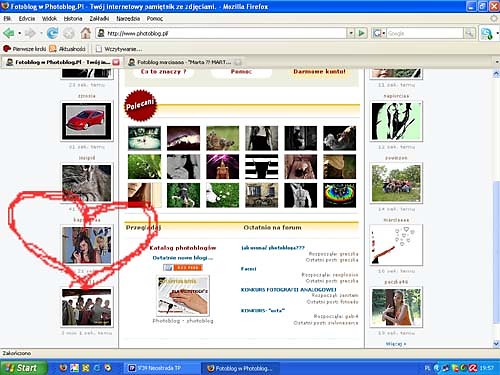Open the Aktualności feed bookmark
Viewport: 500px width, 375px height.
coord(67,49)
